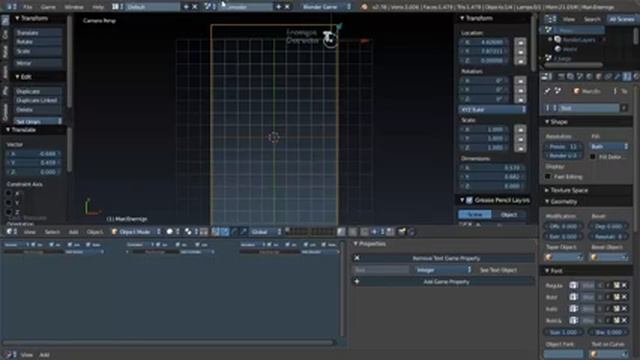Click the Add Game Property button

(x=443, y=282)
